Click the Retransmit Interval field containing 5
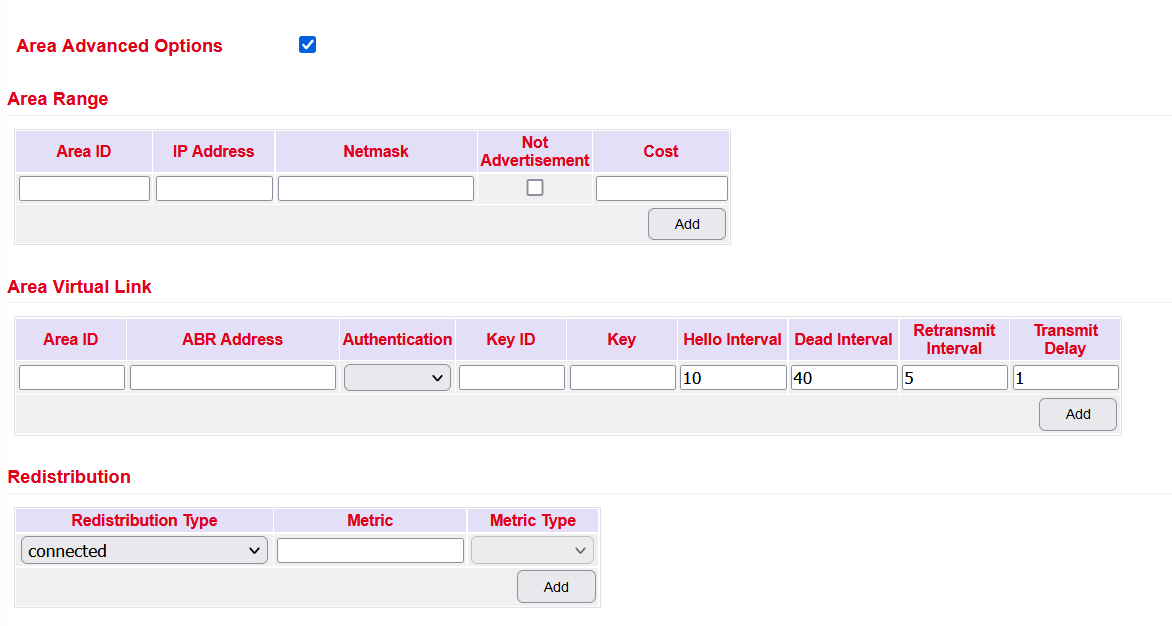Screen dimensions: 1172x626 [954, 377]
